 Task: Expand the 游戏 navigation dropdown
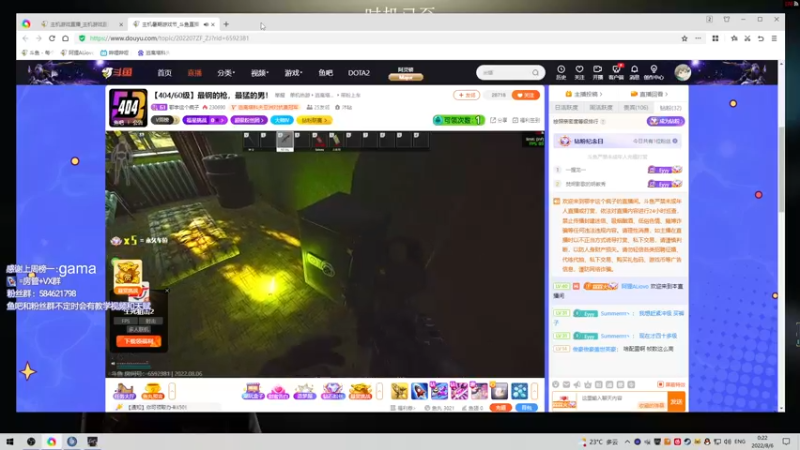click(x=293, y=73)
